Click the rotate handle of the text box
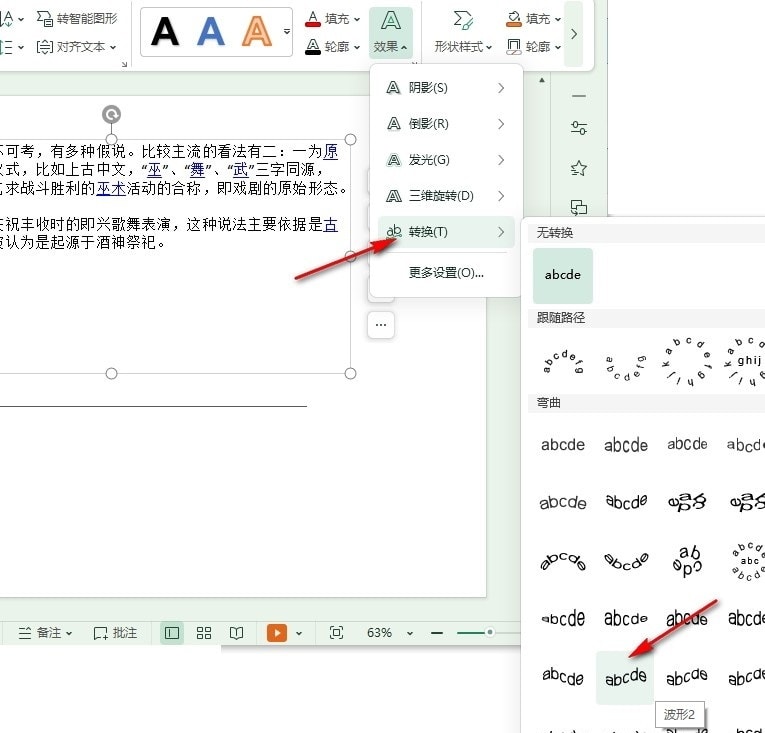Screen dimensions: 765x733 tap(111, 115)
